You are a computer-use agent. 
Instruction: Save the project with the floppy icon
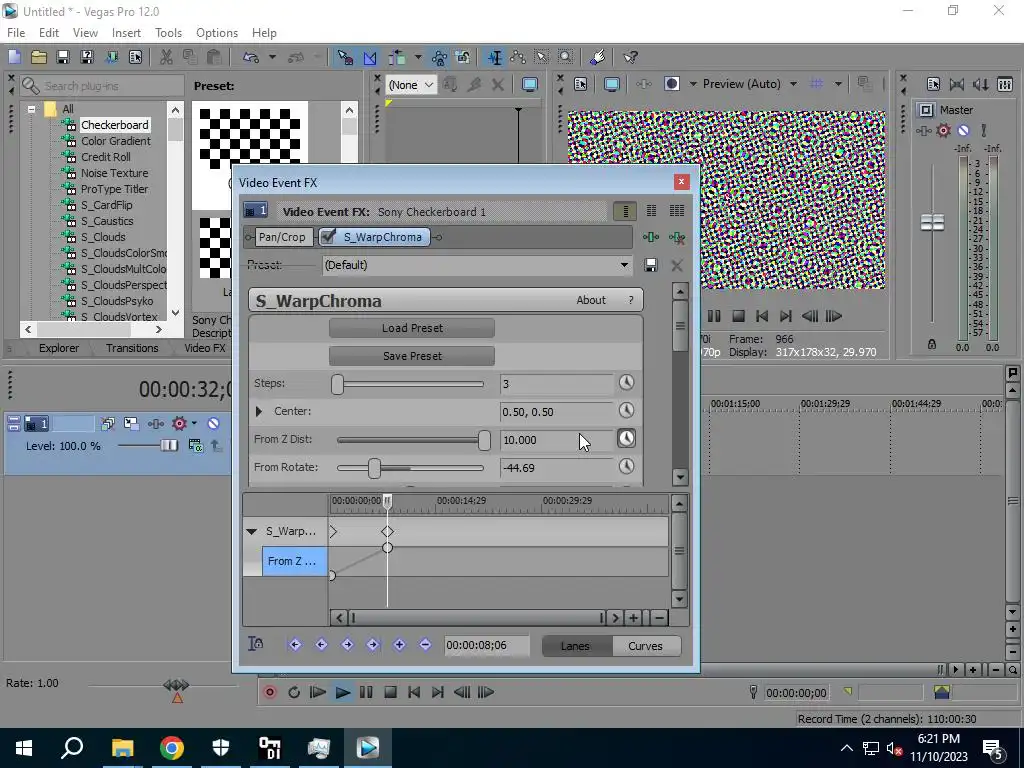tap(63, 57)
